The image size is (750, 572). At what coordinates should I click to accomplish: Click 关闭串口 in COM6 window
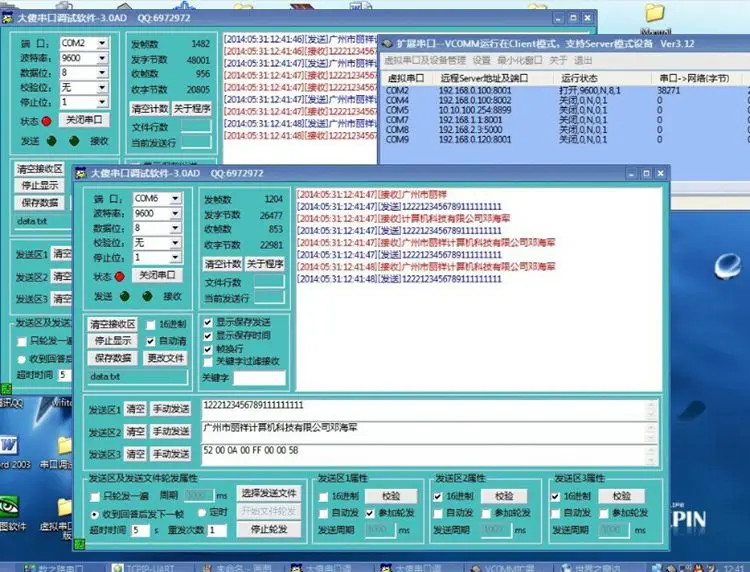tap(157, 275)
